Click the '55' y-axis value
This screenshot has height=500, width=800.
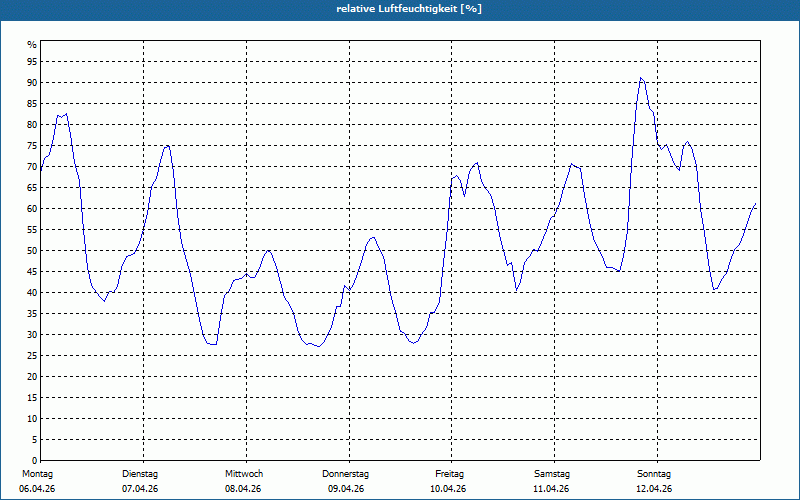(32, 230)
